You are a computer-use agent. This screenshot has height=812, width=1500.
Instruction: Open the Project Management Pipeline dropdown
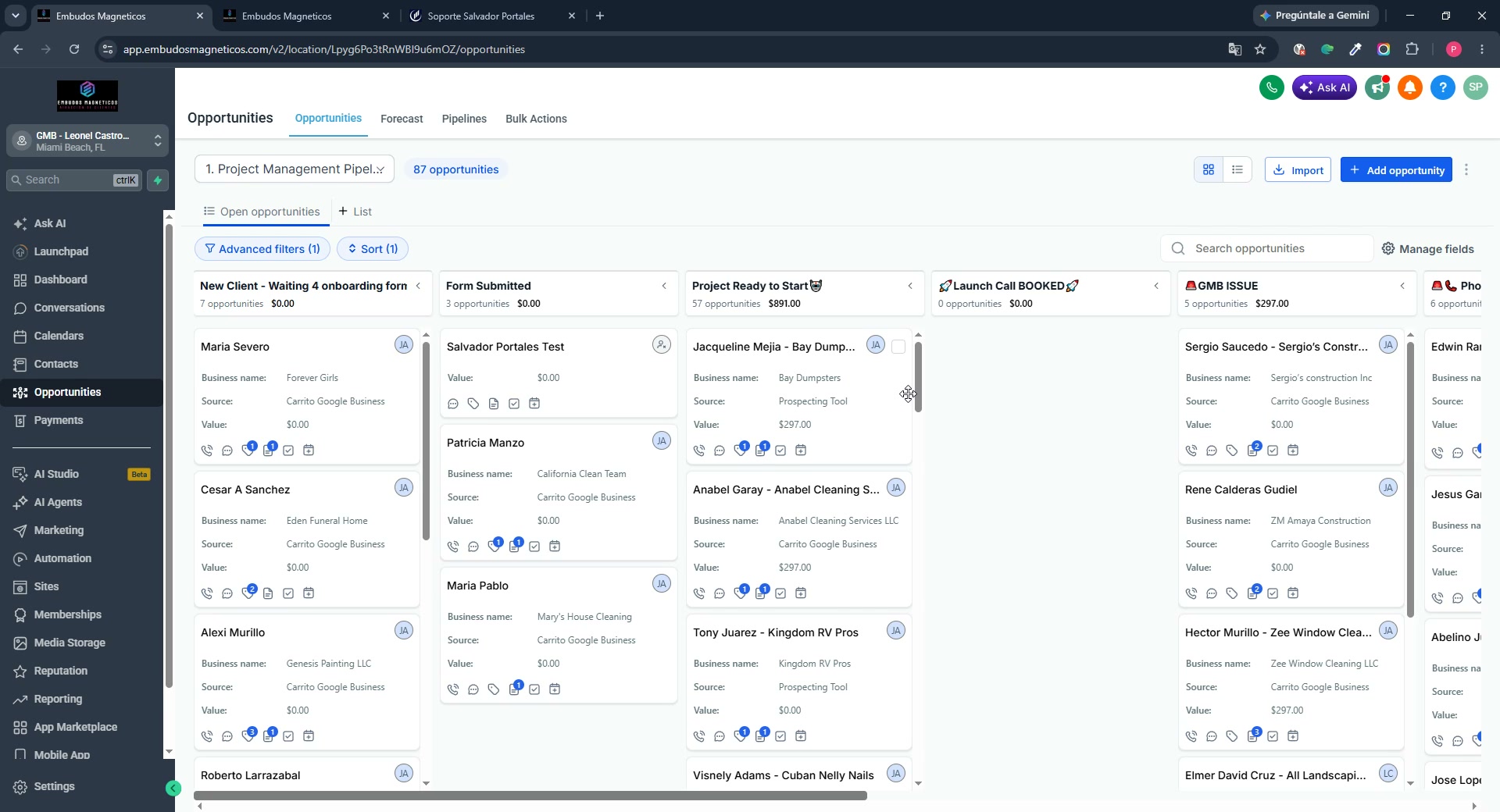295,169
